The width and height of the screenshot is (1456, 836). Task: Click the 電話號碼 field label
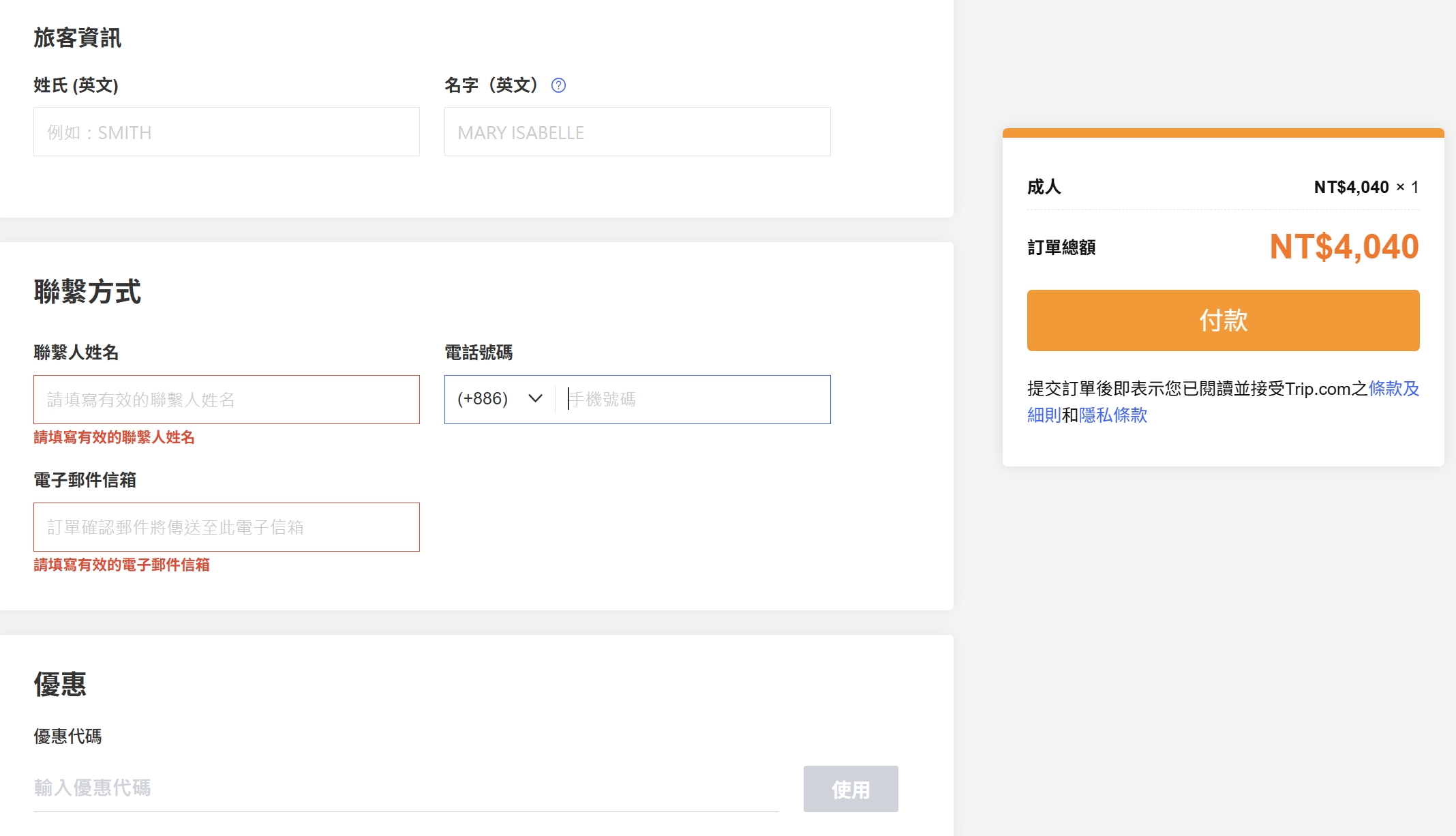[x=479, y=353]
